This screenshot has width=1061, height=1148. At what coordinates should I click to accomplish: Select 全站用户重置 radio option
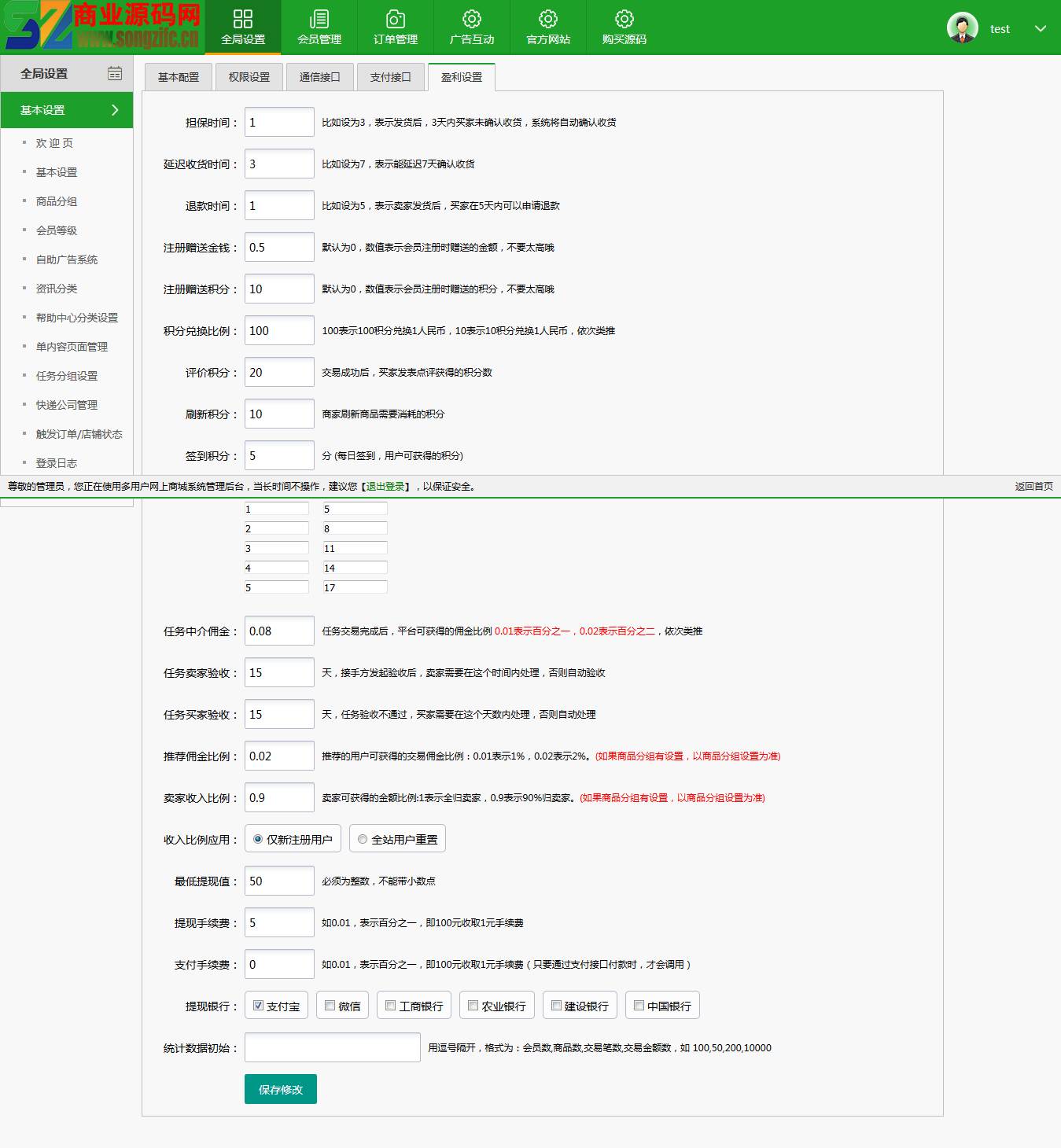[363, 839]
